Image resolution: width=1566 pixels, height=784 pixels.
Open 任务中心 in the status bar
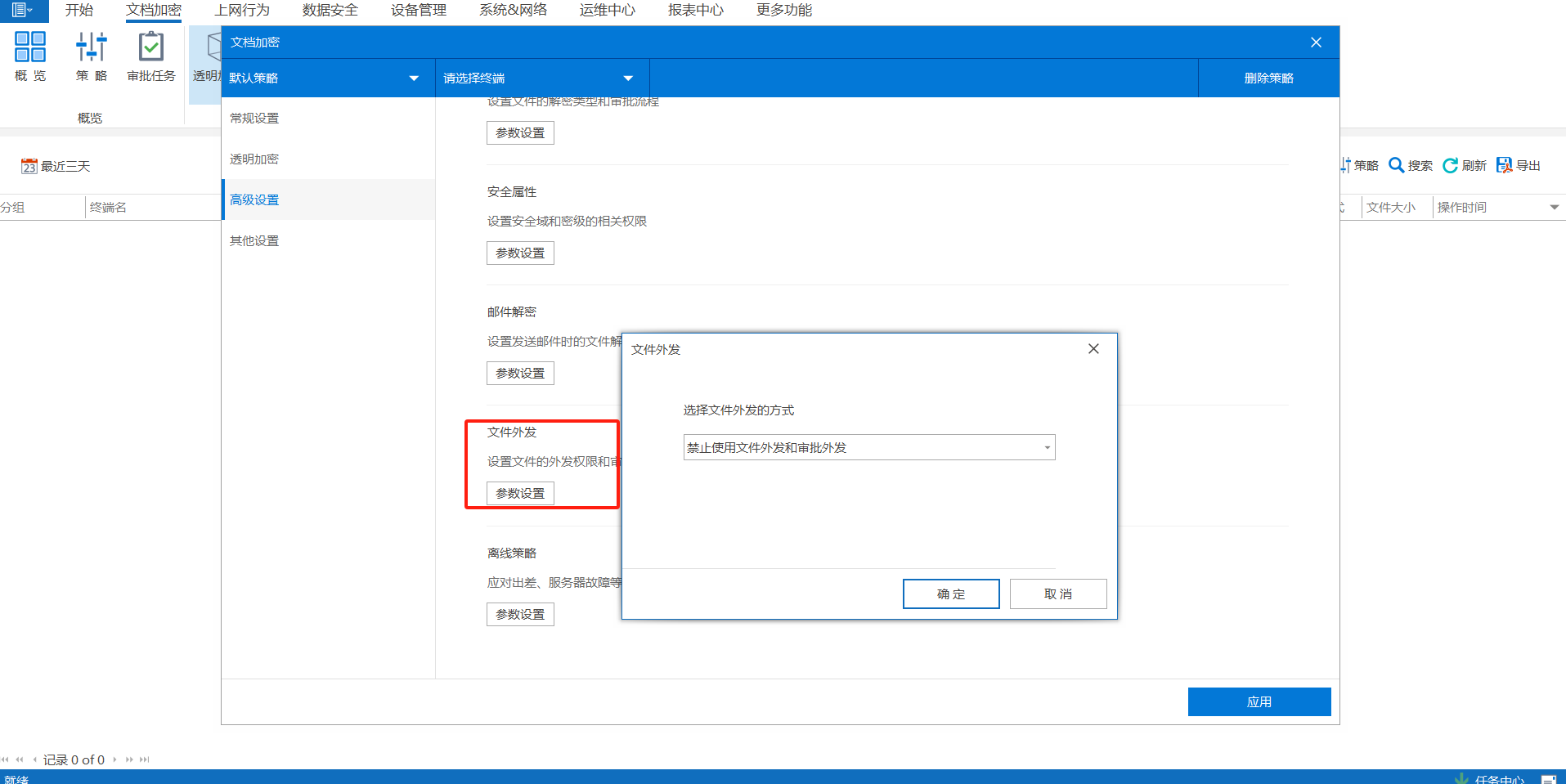[1490, 779]
